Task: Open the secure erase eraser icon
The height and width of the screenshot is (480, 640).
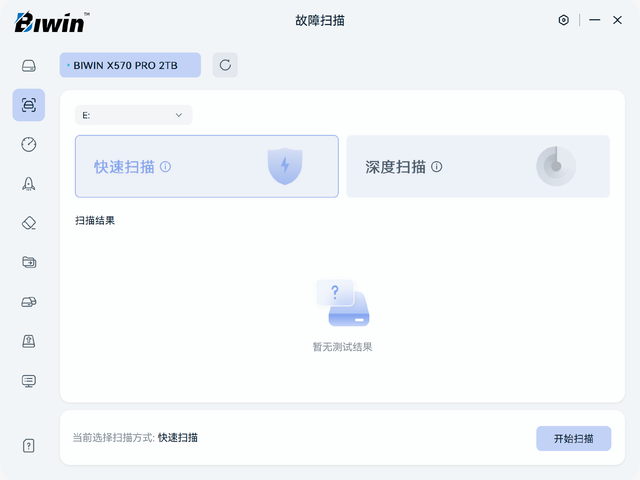Action: [x=29, y=223]
